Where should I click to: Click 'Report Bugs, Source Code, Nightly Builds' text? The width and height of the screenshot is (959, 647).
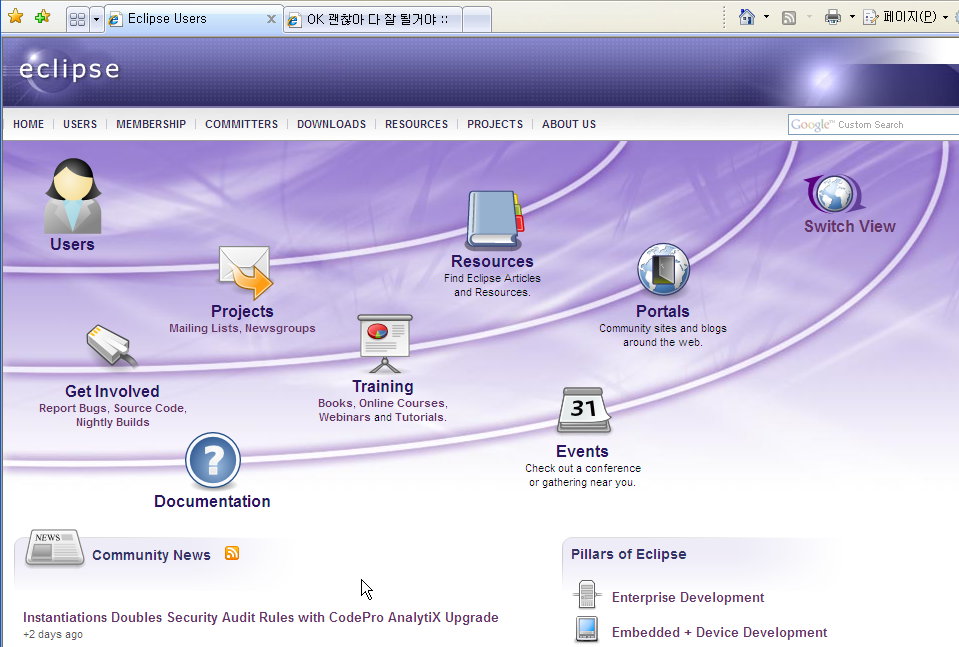(113, 415)
